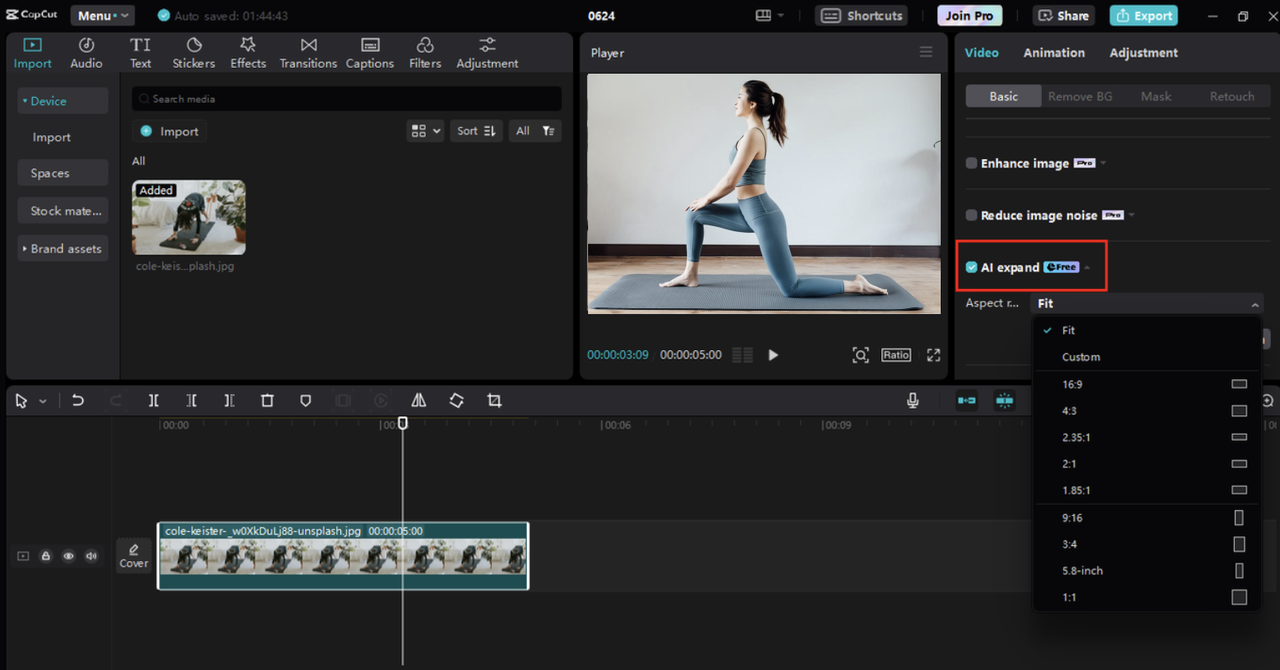The width and height of the screenshot is (1280, 670).
Task: Open the Stock materials sidebar item
Action: pos(62,211)
